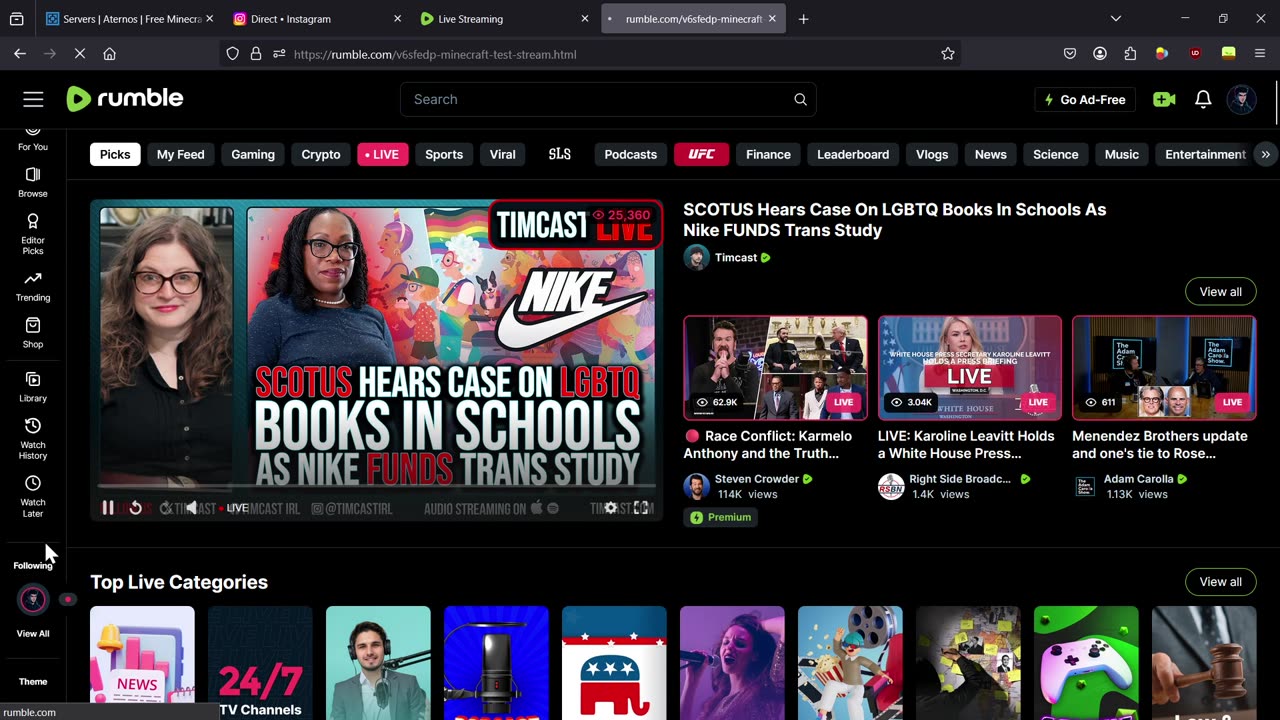Bookmark this page with the star icon

coord(948,54)
